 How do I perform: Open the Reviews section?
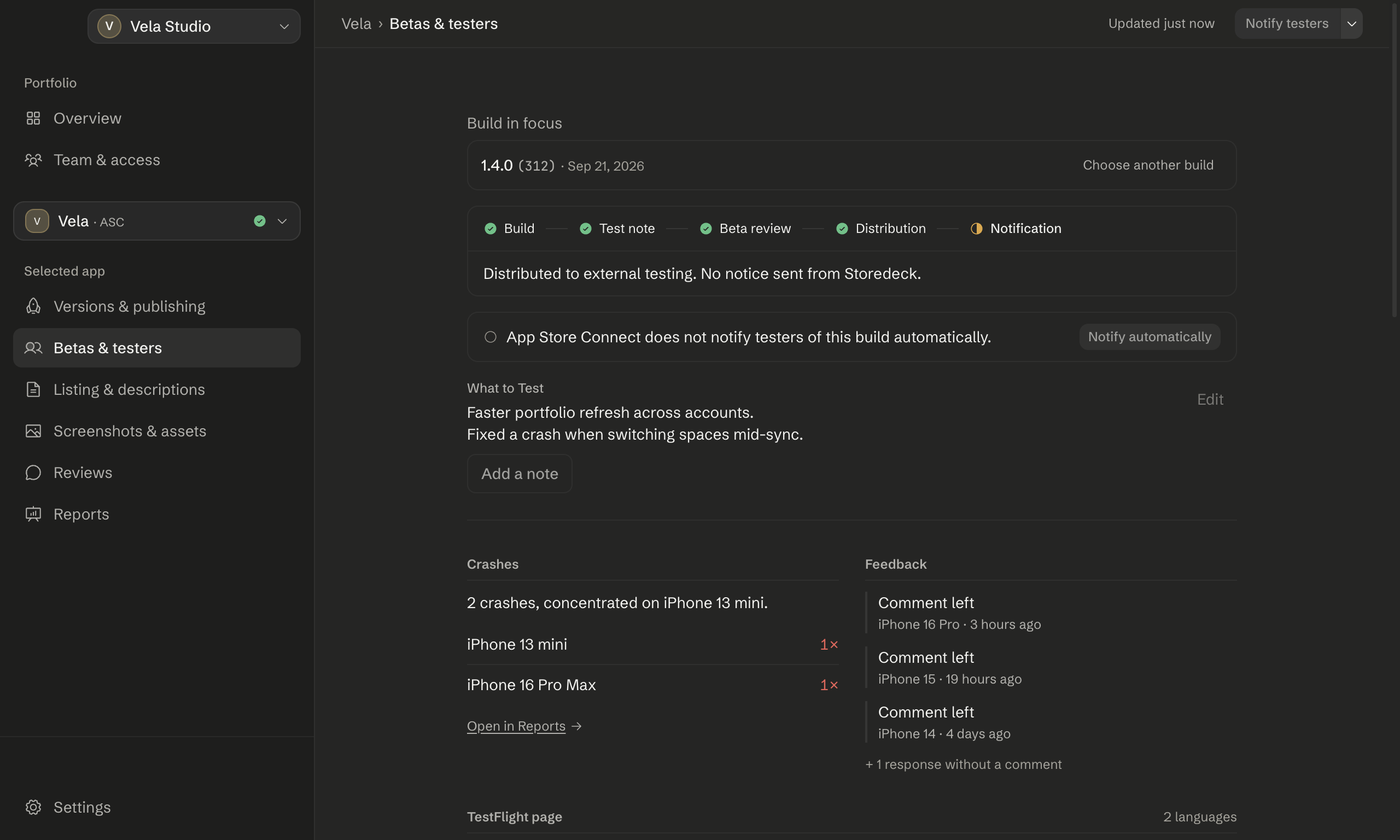coord(157,472)
